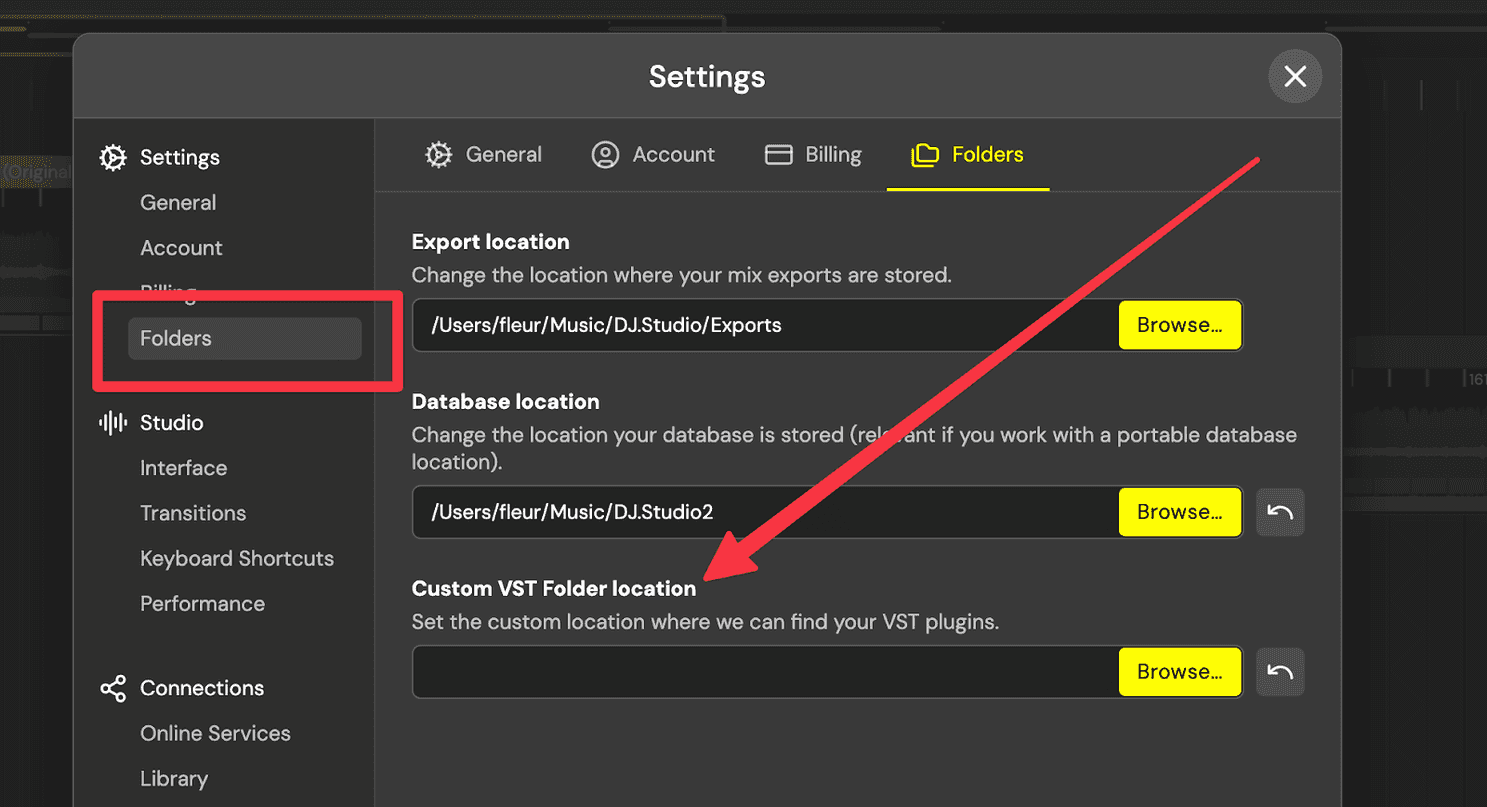Browse for a Custom VST Folder
This screenshot has height=807, width=1487.
pyautogui.click(x=1180, y=672)
